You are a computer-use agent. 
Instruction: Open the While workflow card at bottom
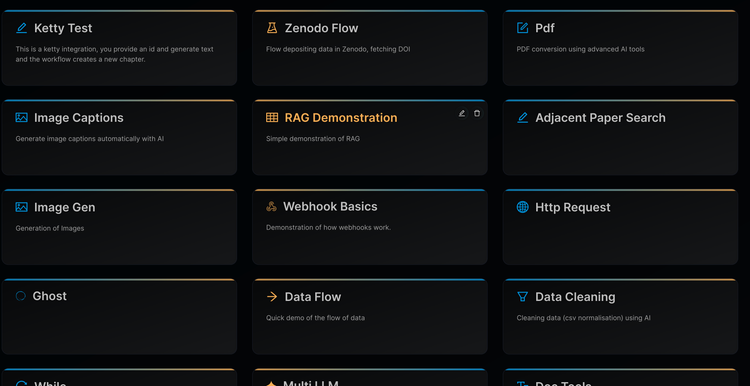[x=119, y=377]
